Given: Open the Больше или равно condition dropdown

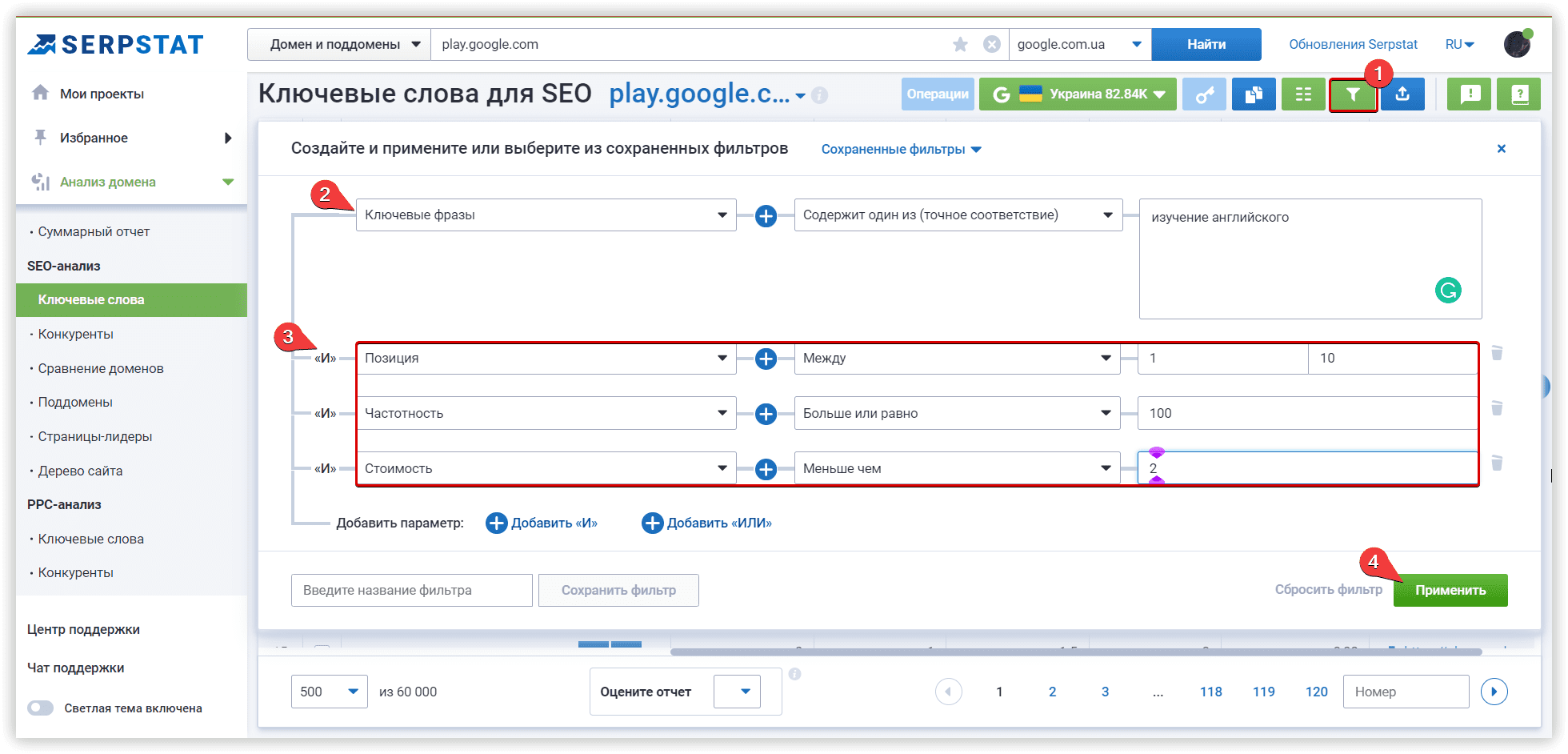Looking at the screenshot, I should pos(957,414).
